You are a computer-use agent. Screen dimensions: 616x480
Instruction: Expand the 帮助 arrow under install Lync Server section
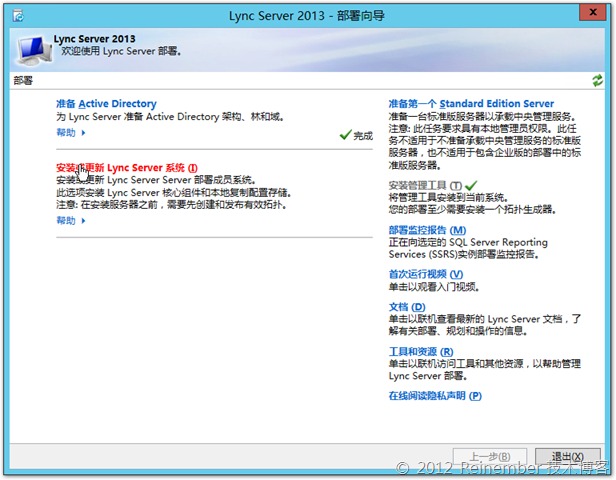(x=83, y=221)
